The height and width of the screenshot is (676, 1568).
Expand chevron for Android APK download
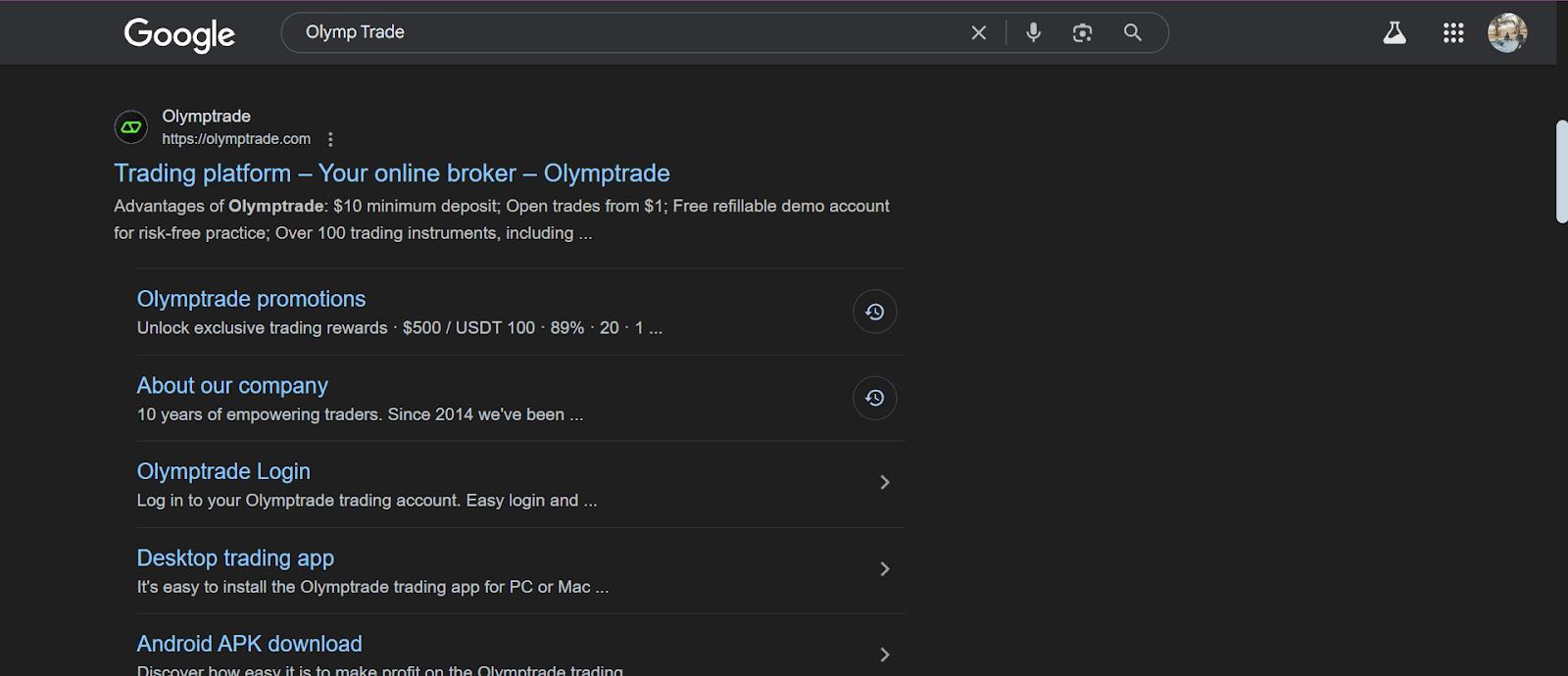884,654
